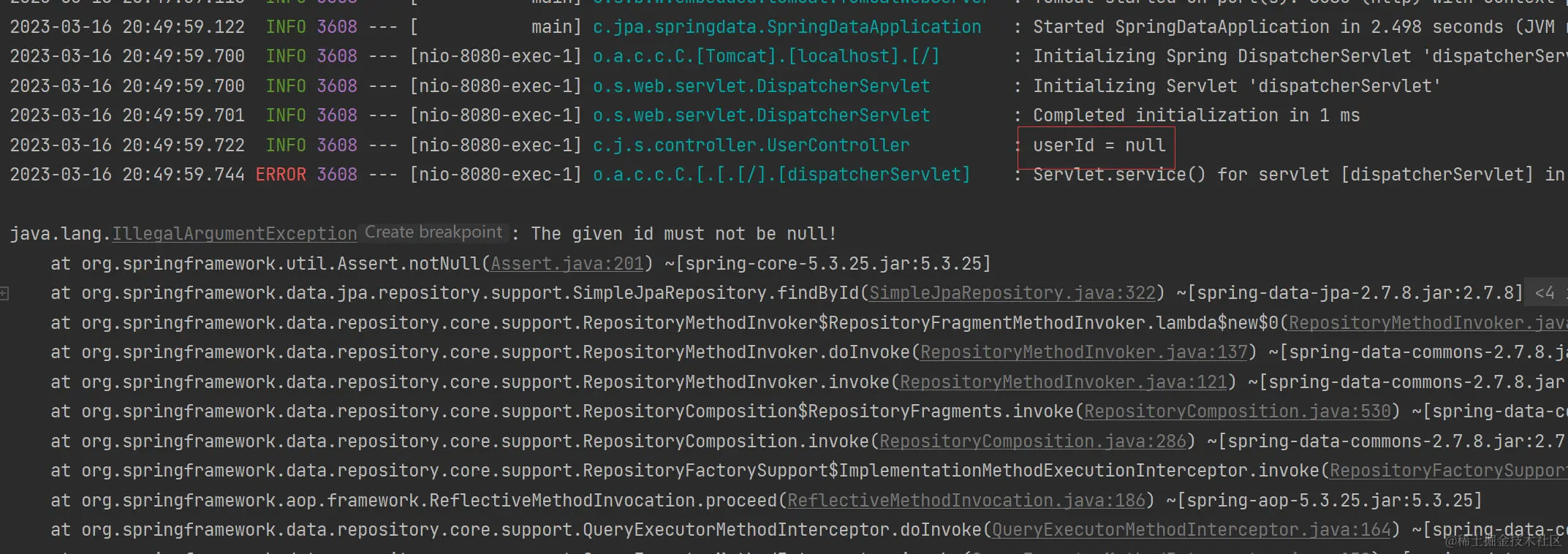This screenshot has height=554, width=1568.
Task: Open RepositoryMethodInvoker.java:137 link
Action: point(1084,352)
